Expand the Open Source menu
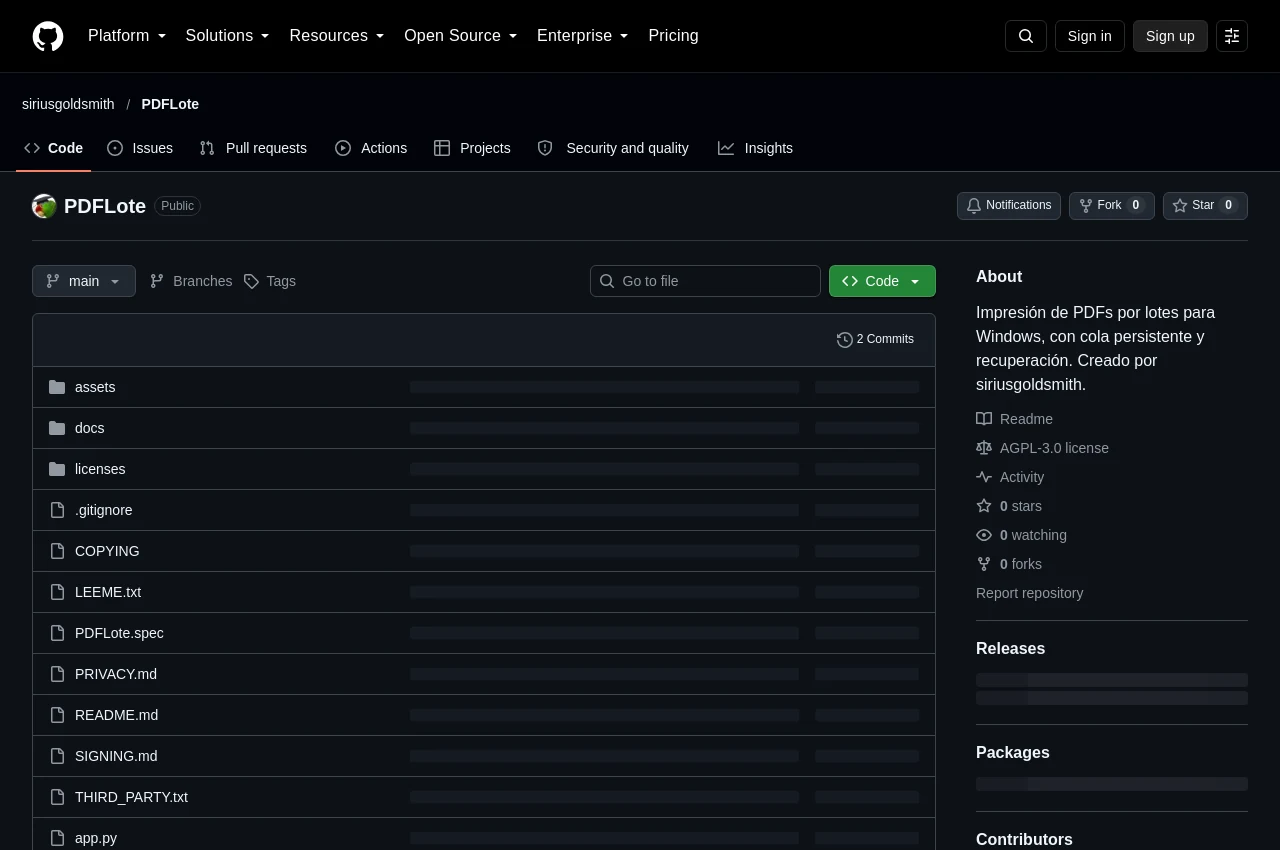 pyautogui.click(x=461, y=36)
